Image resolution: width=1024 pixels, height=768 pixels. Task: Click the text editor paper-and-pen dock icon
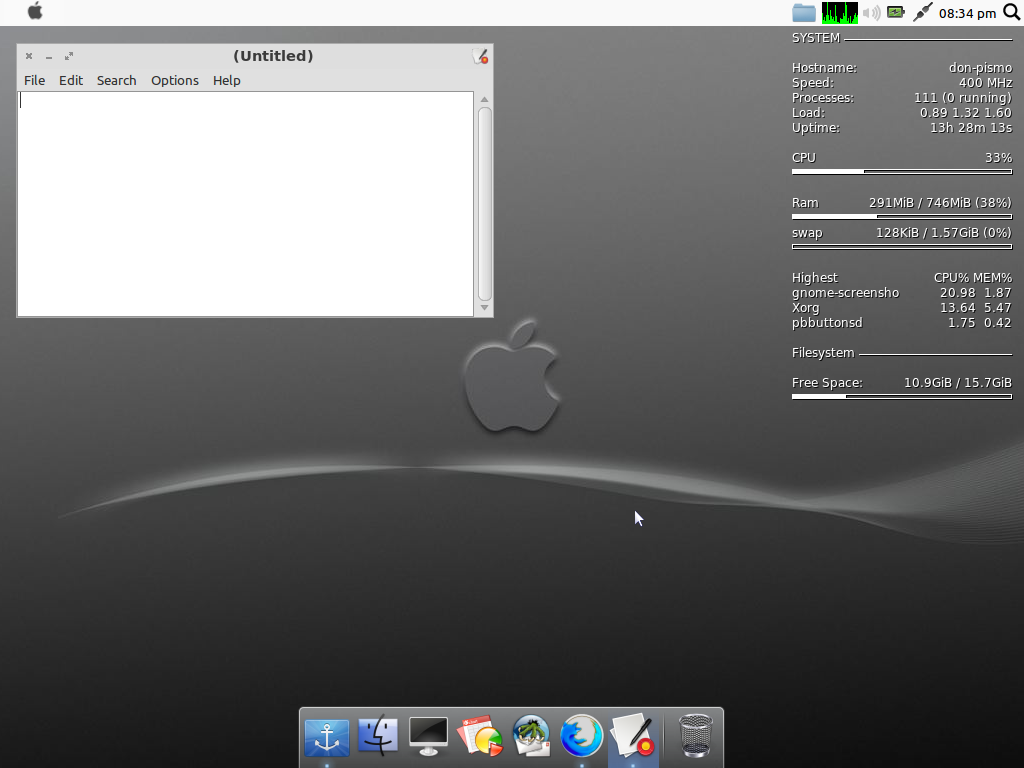(x=632, y=736)
